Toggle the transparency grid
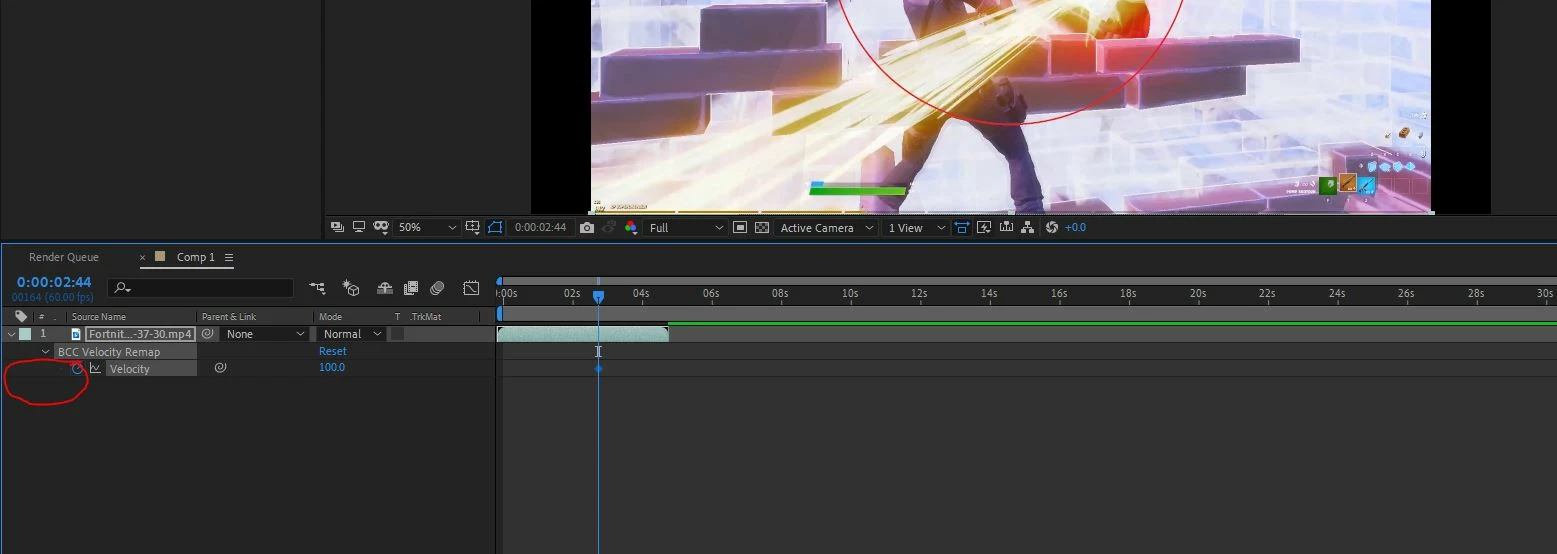The height and width of the screenshot is (554, 1557). point(762,228)
